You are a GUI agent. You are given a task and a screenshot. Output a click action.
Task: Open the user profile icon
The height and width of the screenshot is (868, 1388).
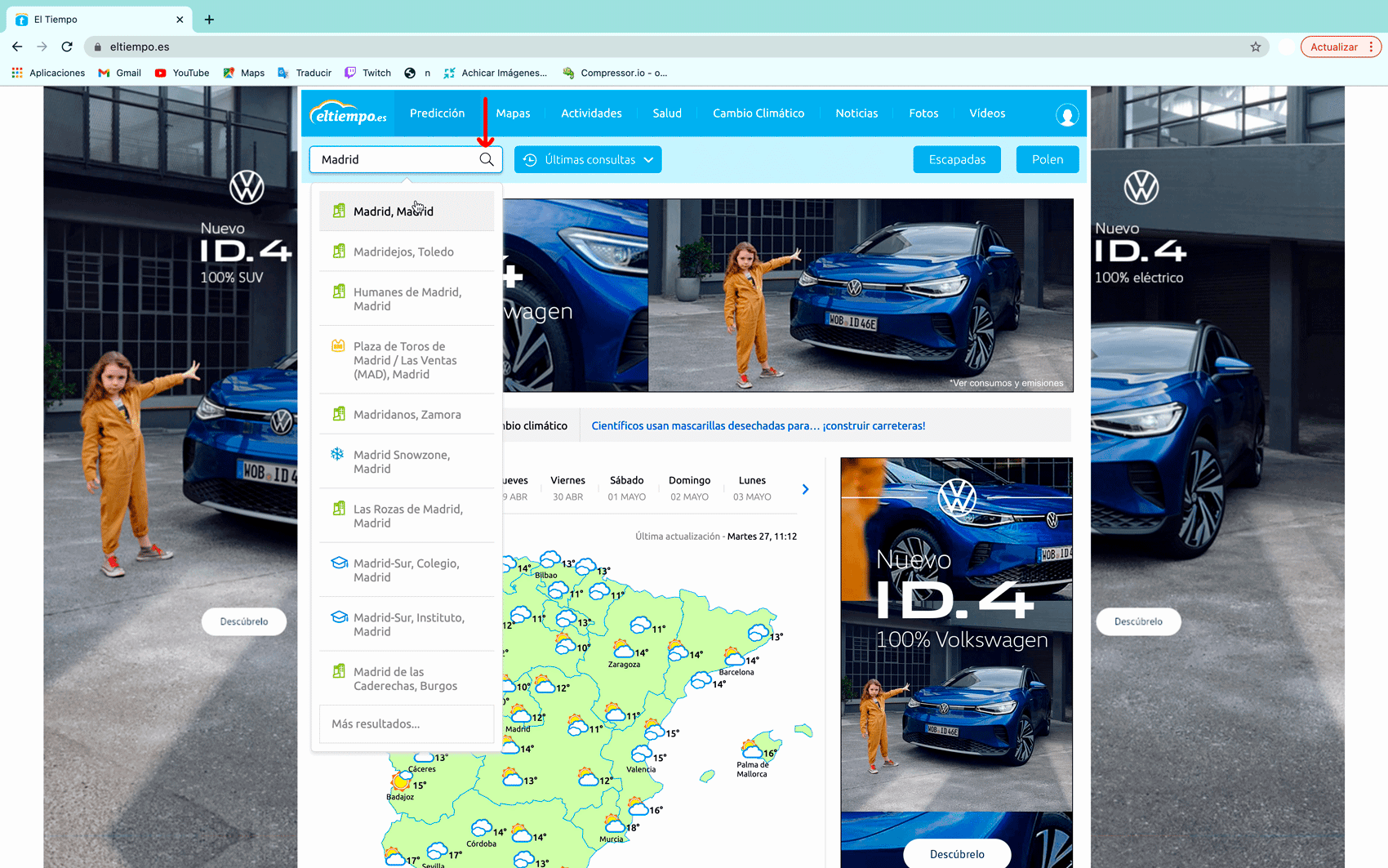coord(1066,114)
